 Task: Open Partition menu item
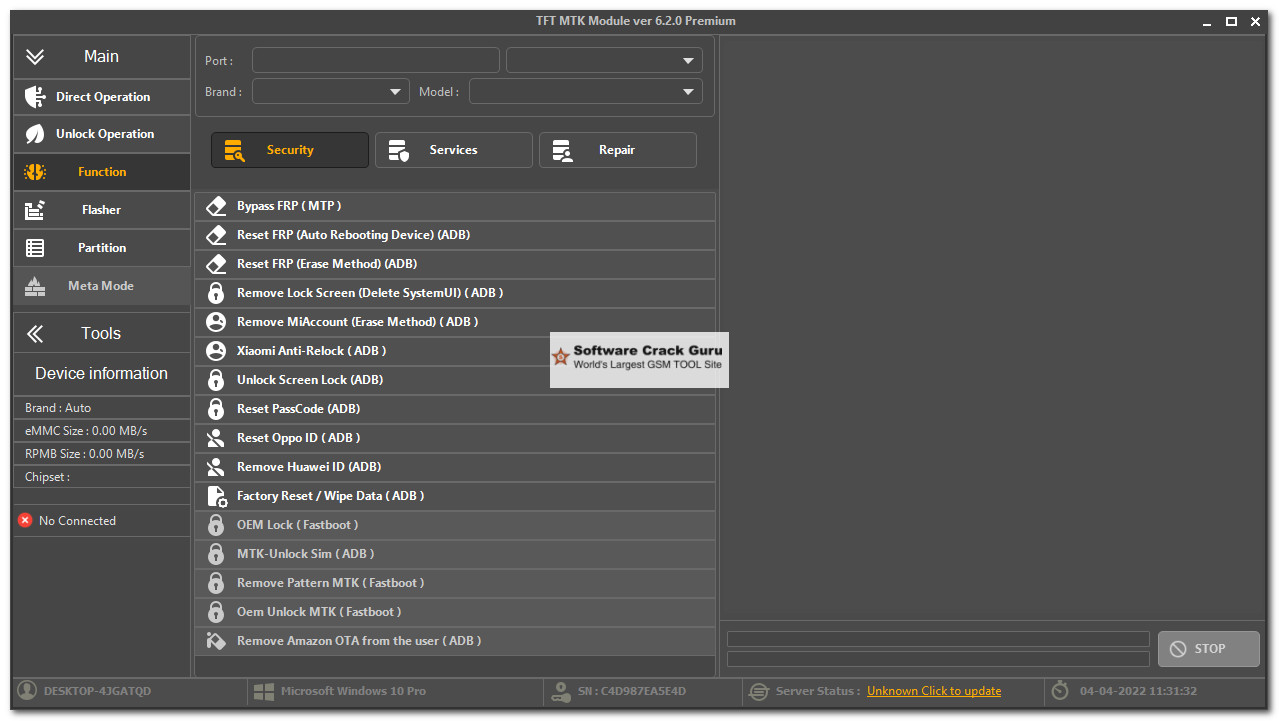(102, 248)
